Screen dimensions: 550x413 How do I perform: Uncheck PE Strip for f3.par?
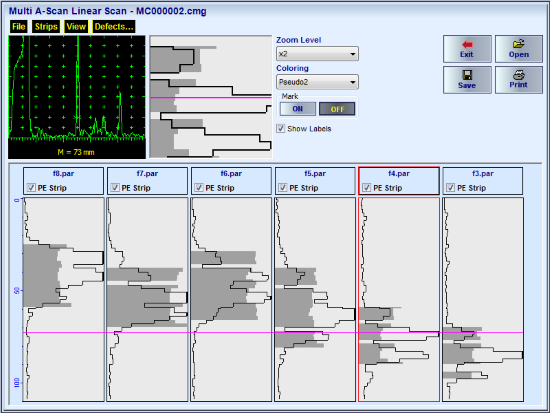pos(451,188)
